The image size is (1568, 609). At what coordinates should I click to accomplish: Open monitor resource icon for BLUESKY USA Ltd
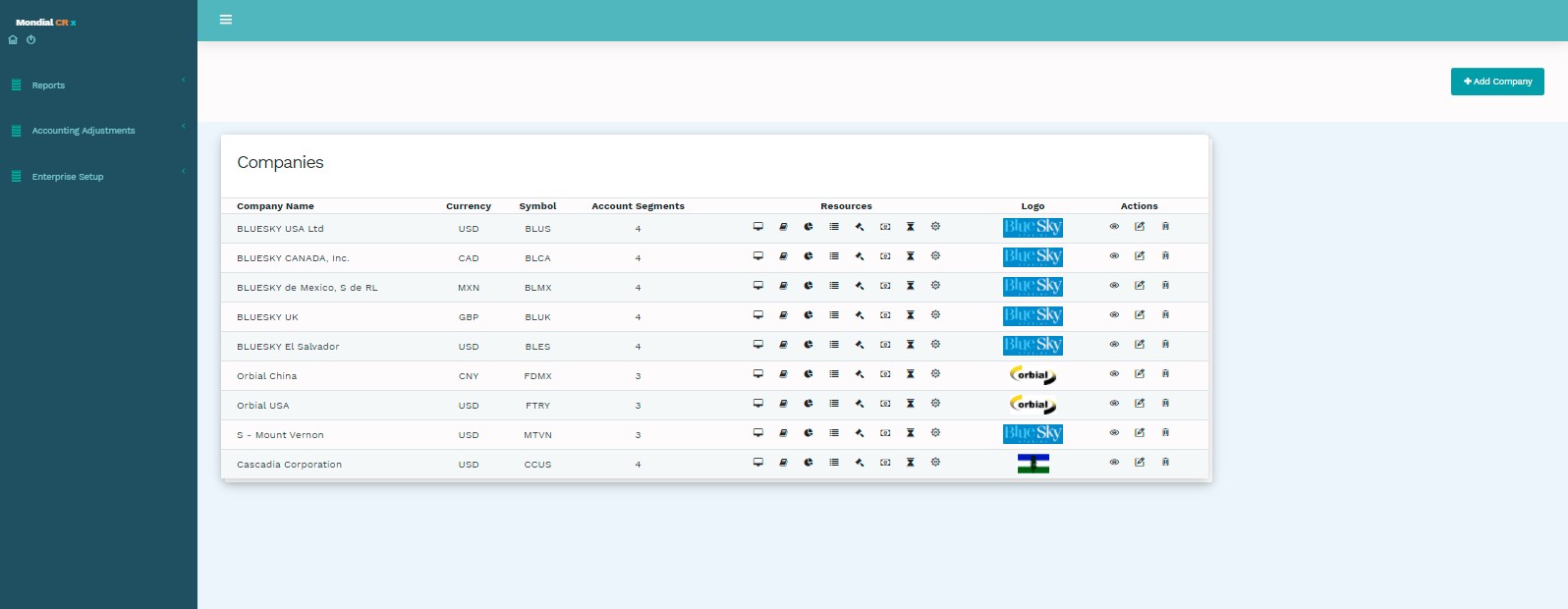click(x=758, y=227)
